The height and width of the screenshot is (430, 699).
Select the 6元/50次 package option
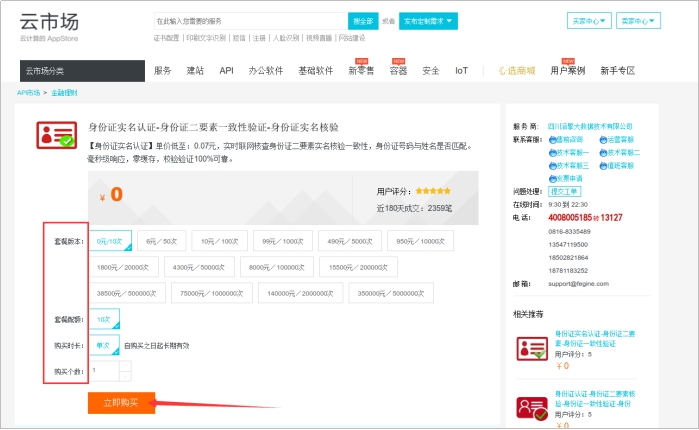(x=161, y=241)
